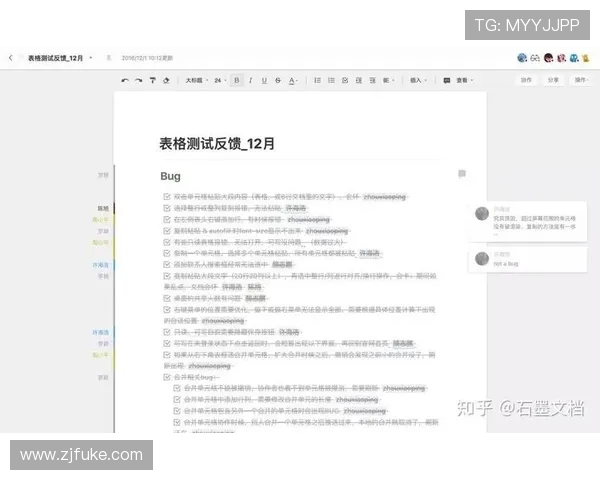Click the '表格测试反馈_12月' title in header

click(x=55, y=58)
